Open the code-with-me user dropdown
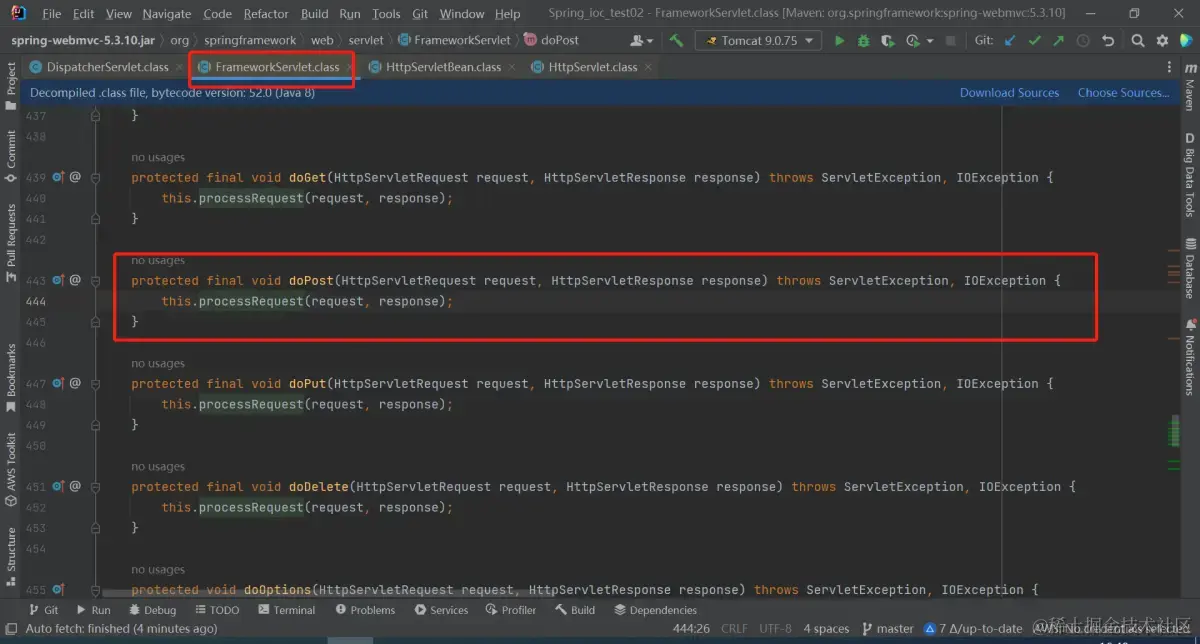The width and height of the screenshot is (1200, 644). (x=641, y=40)
